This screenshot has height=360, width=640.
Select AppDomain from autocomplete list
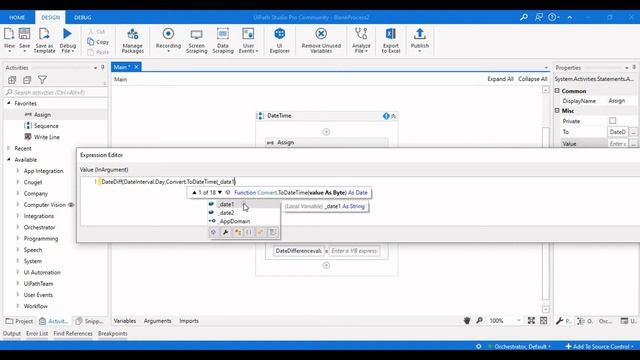(244, 221)
